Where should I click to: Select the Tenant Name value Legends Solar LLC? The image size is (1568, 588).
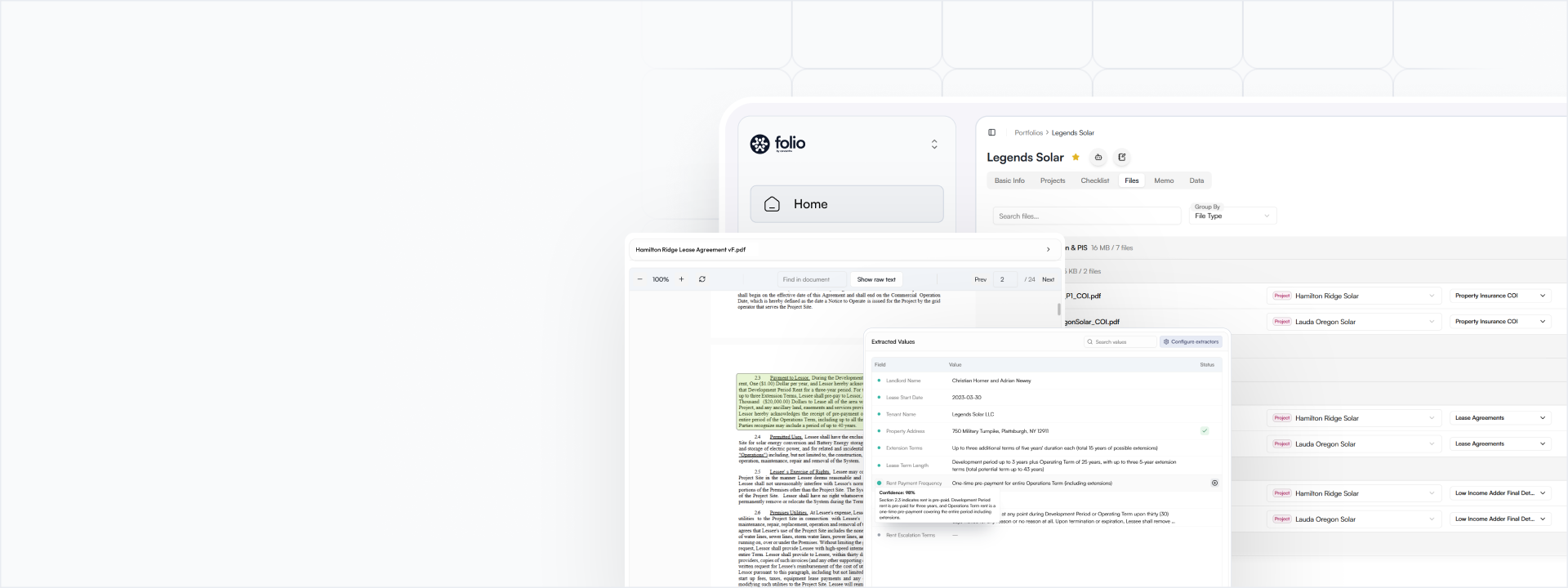coord(973,414)
